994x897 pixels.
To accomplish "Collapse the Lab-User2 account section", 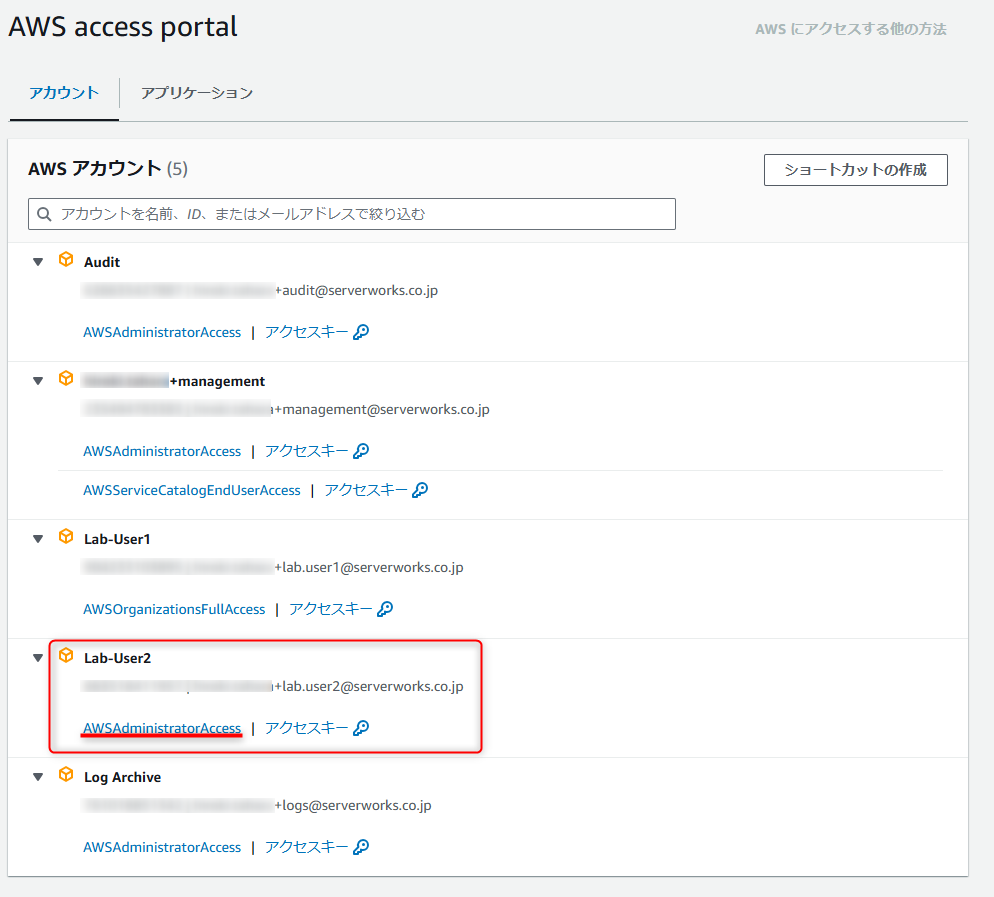I will tap(38, 658).
